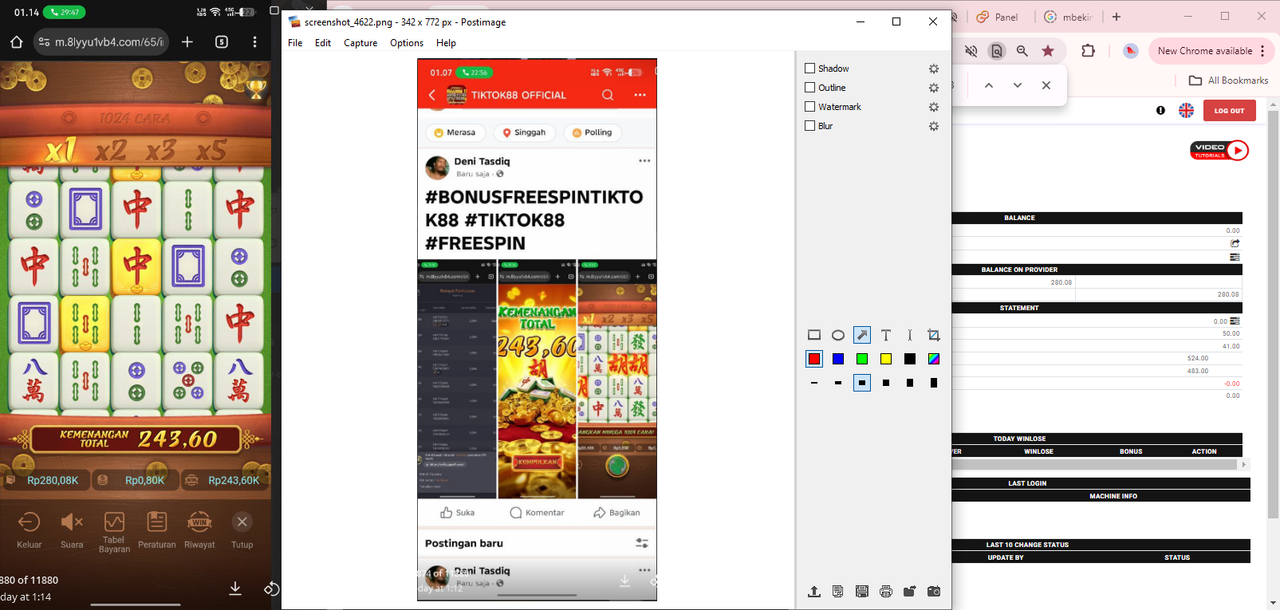This screenshot has height=610, width=1280.
Task: Open a new Chrome tab with plus
Action: (1116, 17)
